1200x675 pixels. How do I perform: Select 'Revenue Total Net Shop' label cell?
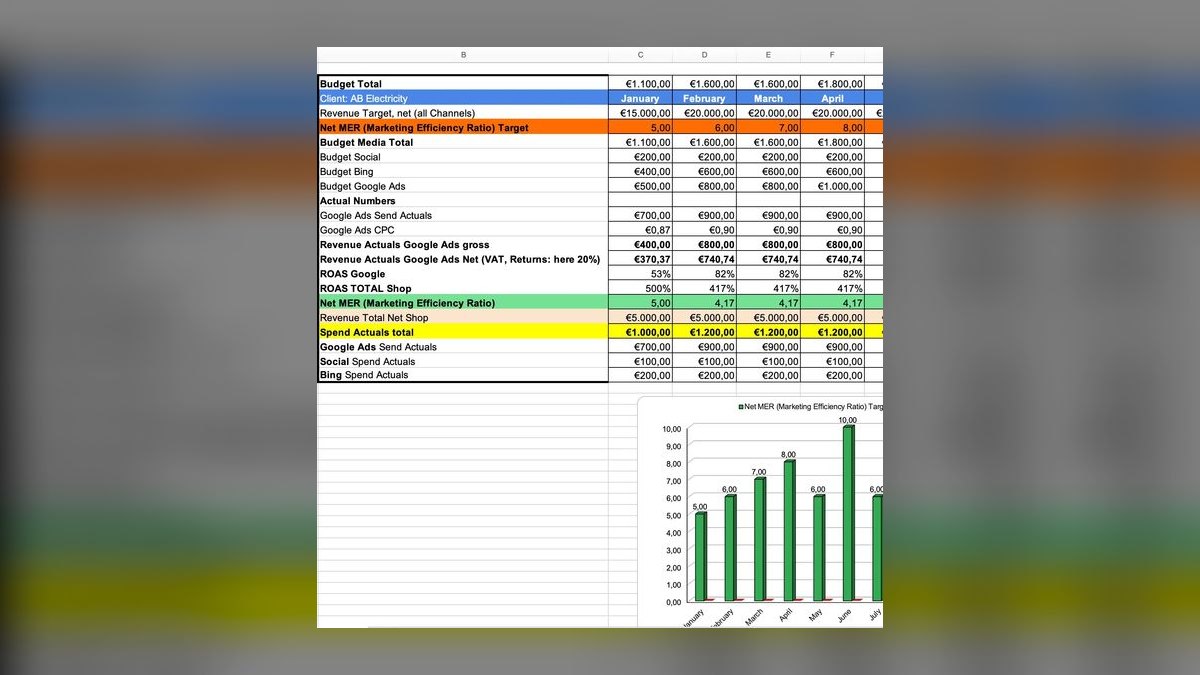pyautogui.click(x=463, y=317)
